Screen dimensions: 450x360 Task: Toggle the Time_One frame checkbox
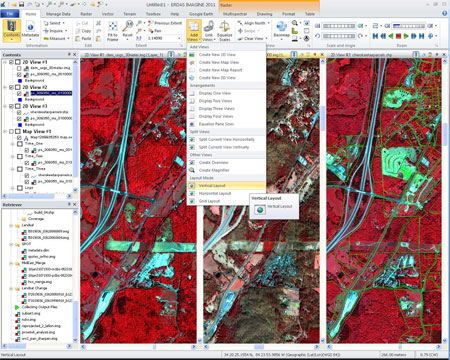coord(20,144)
